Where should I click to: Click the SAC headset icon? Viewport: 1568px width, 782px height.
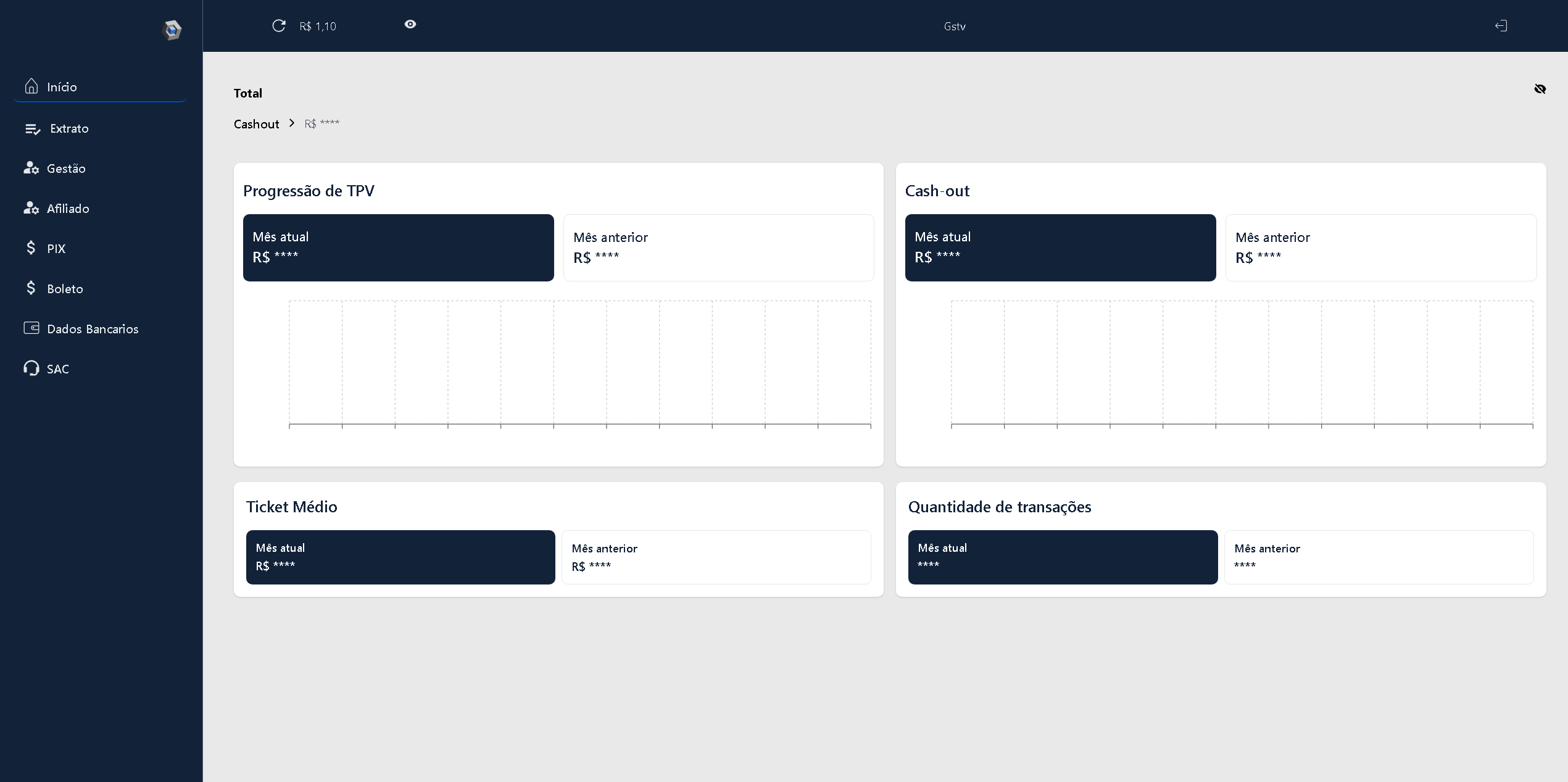pos(31,368)
